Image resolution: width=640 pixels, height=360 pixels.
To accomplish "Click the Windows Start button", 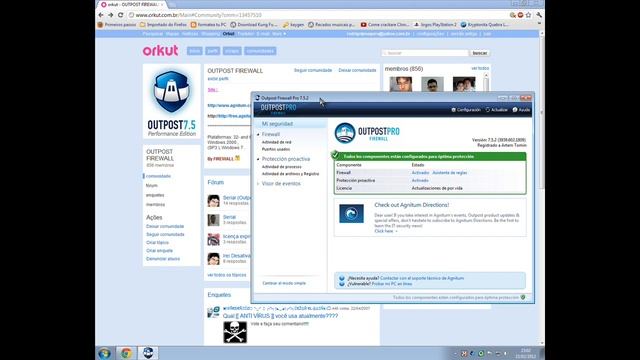I will [x=104, y=353].
